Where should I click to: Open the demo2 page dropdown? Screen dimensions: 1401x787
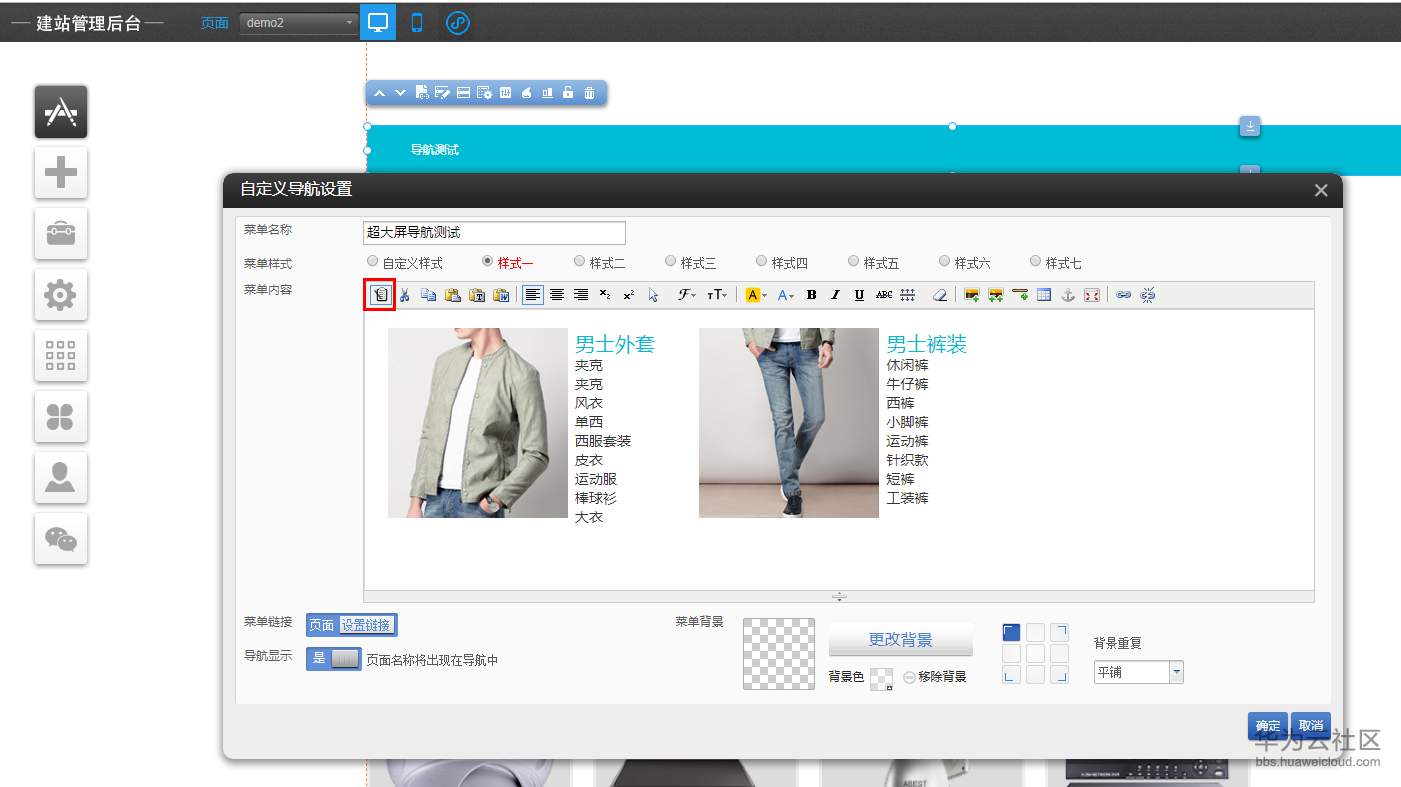point(299,22)
